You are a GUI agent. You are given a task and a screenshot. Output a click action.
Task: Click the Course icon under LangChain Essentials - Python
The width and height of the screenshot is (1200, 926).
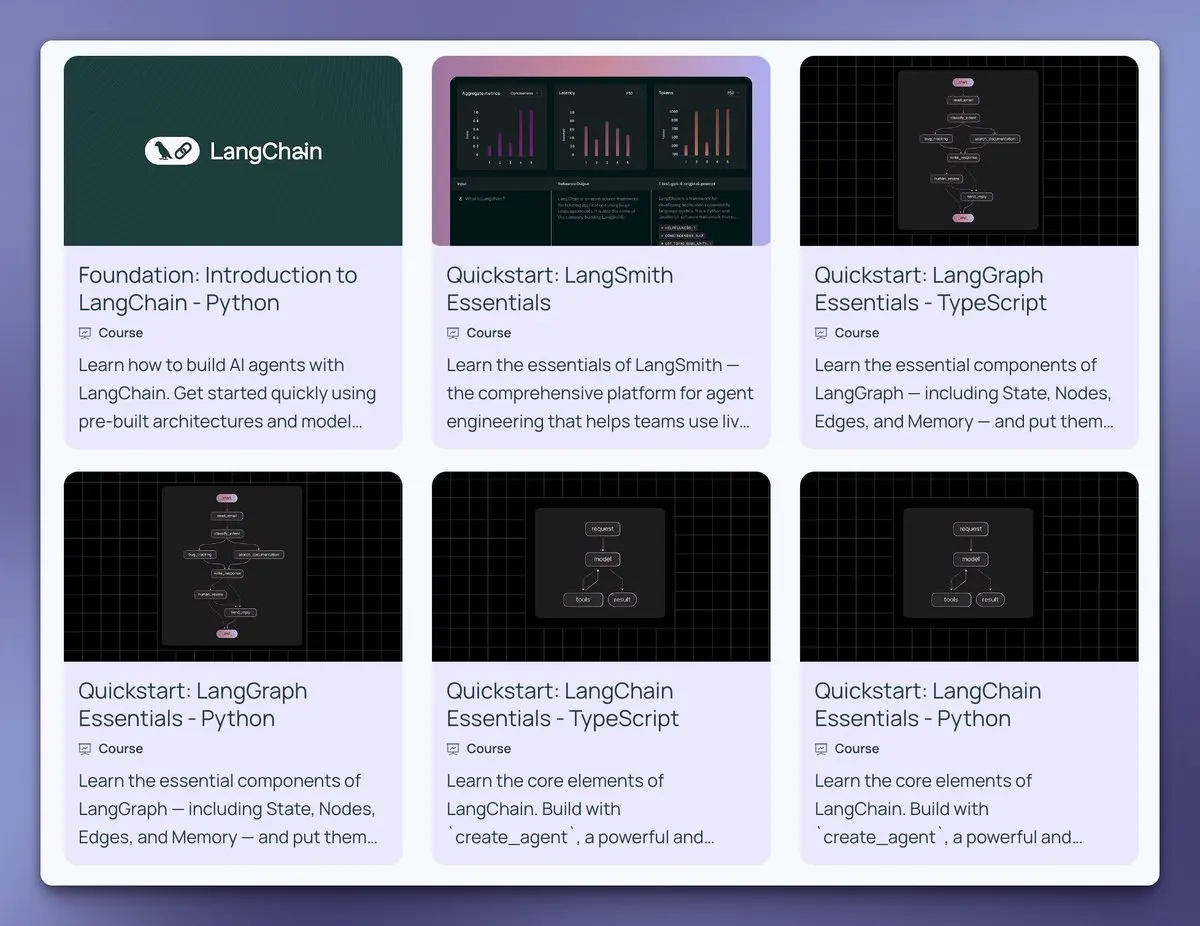click(x=821, y=749)
